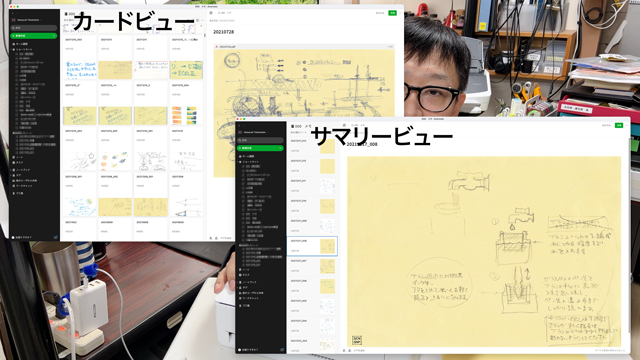Click green Share button in Card View window
640x360 pixels.
click(x=392, y=13)
